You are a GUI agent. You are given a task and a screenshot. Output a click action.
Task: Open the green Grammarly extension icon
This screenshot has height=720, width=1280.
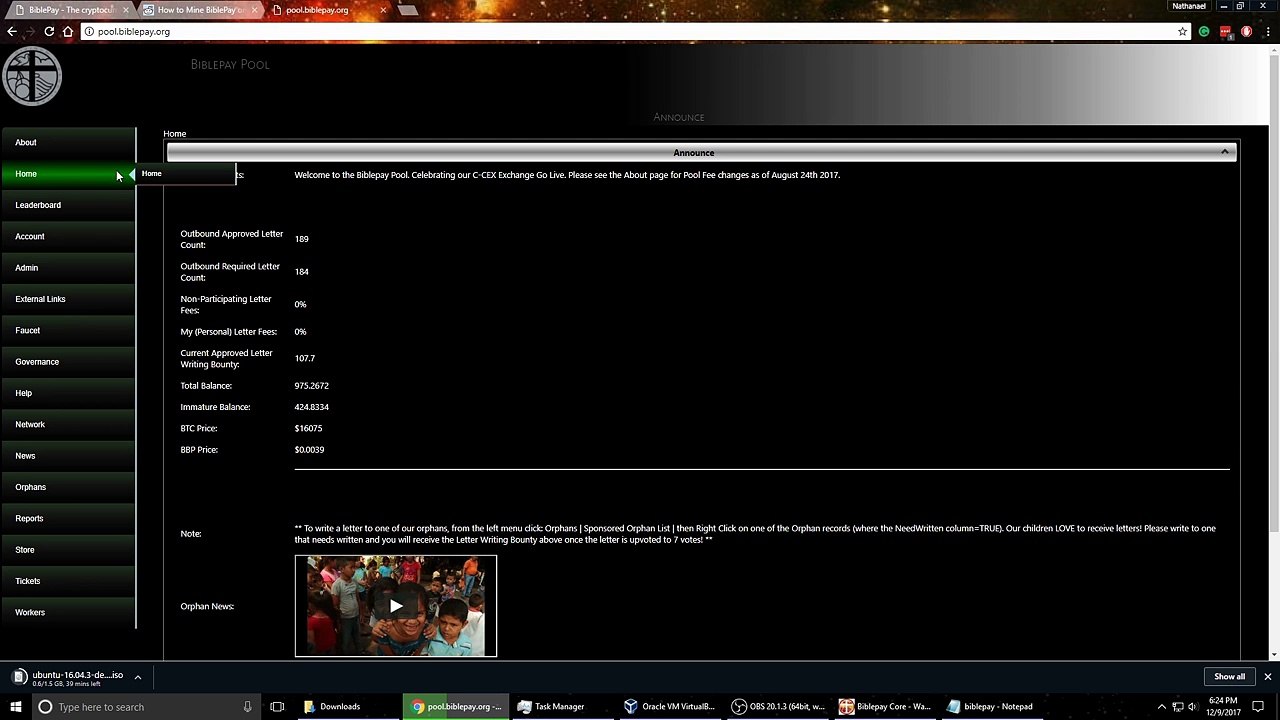(1204, 32)
